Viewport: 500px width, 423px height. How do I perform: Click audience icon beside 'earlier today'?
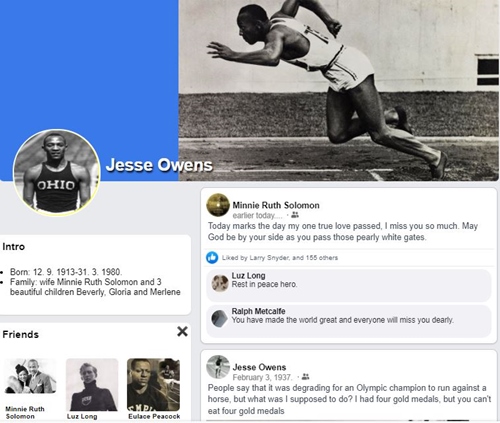[x=295, y=215]
